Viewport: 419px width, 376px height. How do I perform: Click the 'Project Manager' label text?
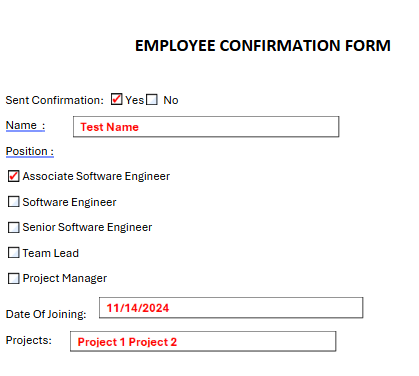click(x=65, y=278)
